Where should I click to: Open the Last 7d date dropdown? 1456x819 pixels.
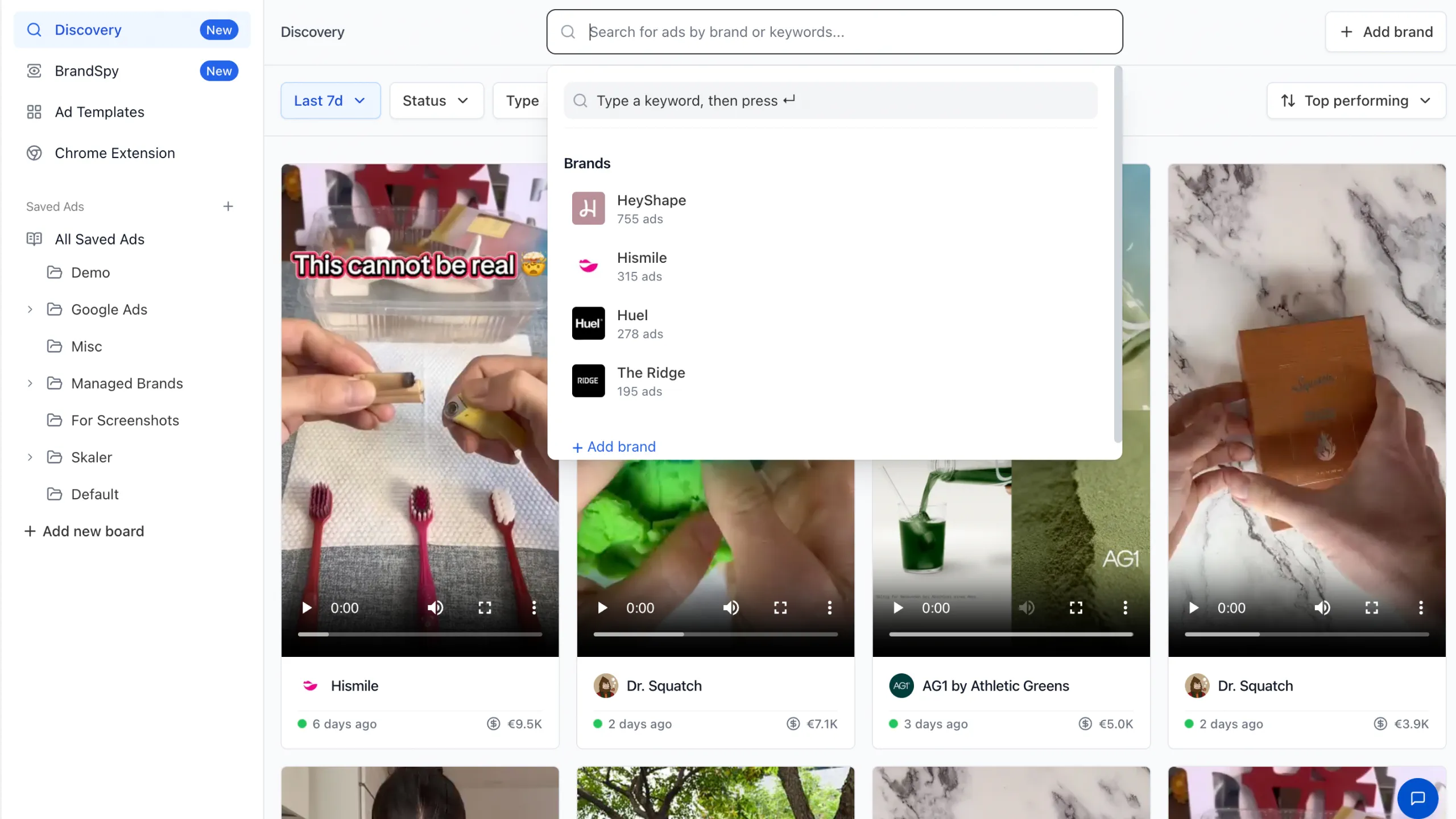330,101
